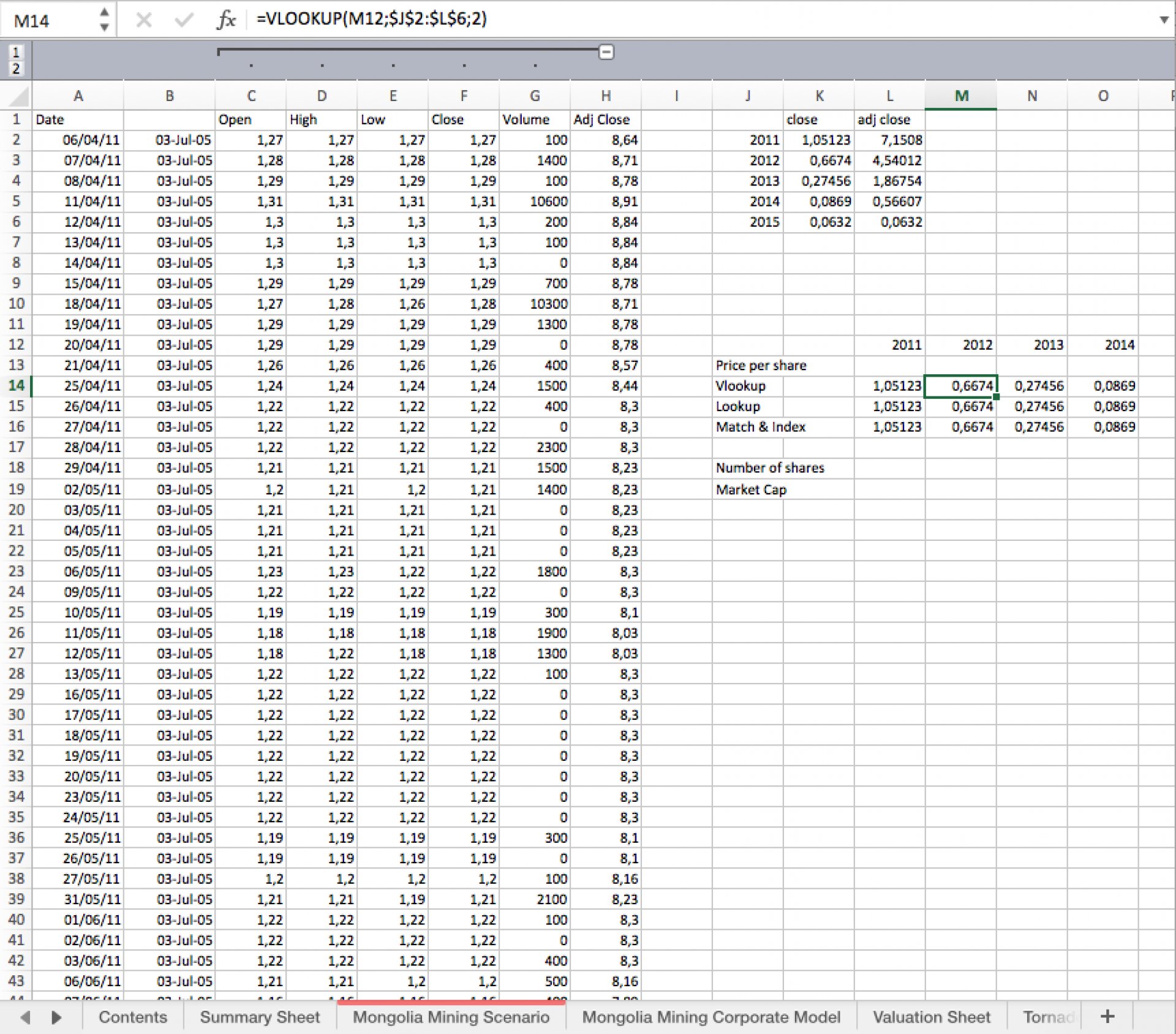
Task: Select row 1 header
Action: pyautogui.click(x=16, y=120)
